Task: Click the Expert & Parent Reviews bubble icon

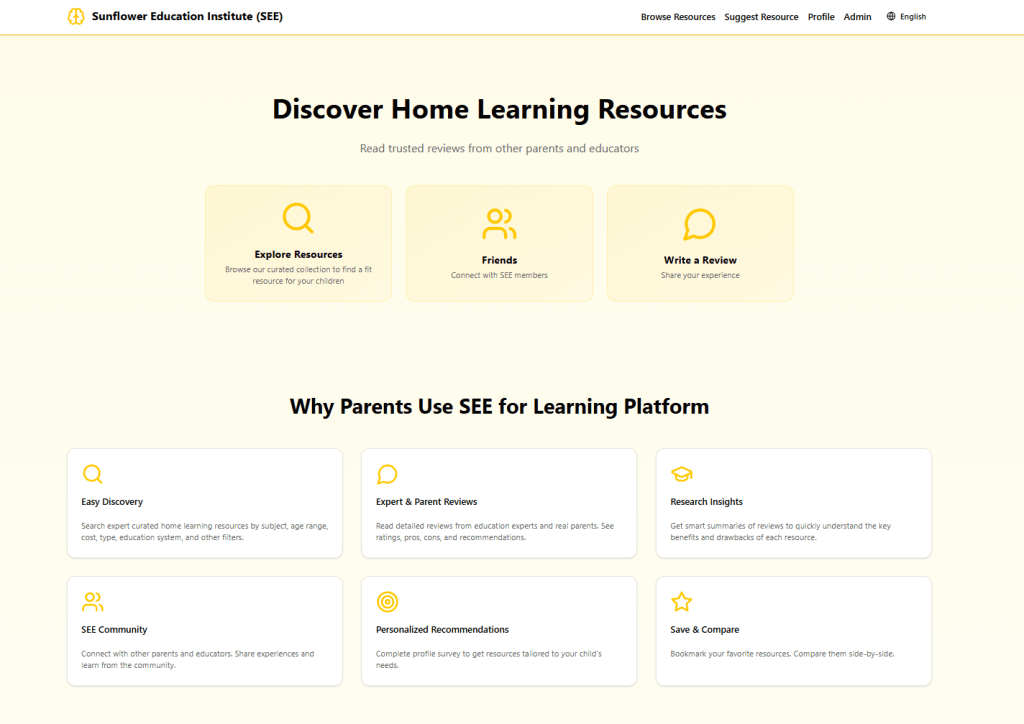Action: (387, 474)
